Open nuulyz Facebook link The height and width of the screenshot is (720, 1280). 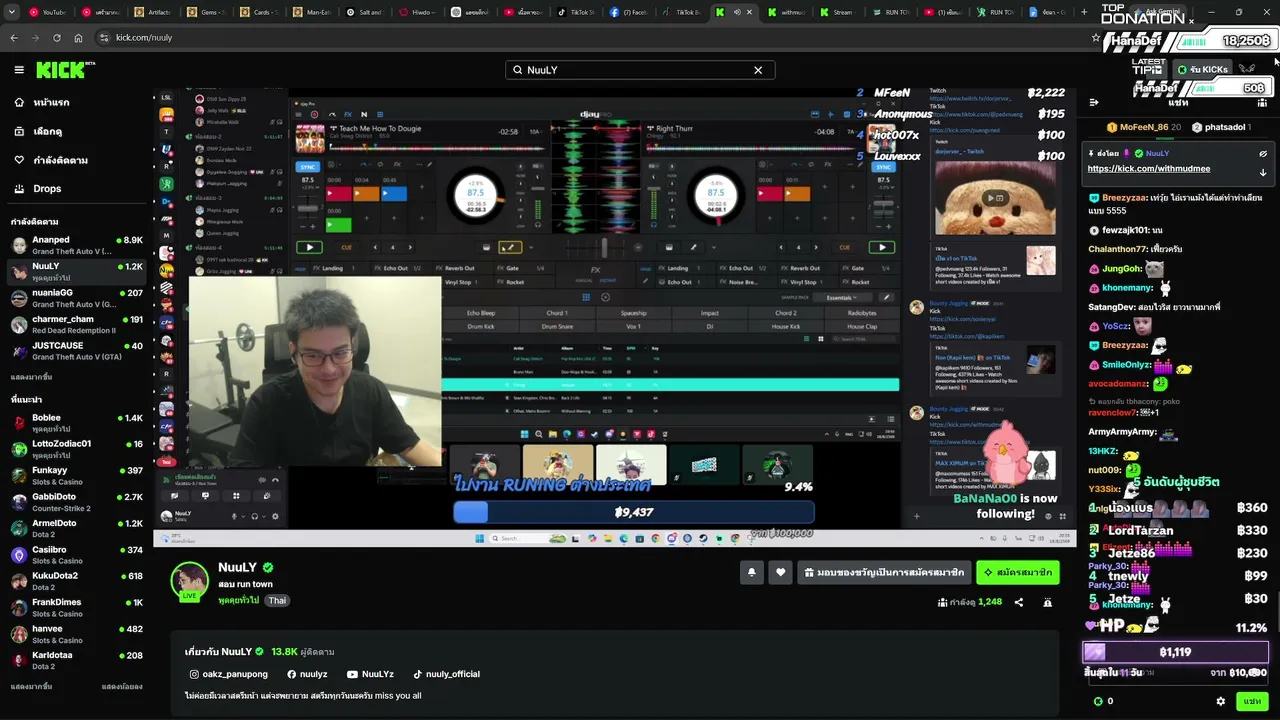[307, 674]
